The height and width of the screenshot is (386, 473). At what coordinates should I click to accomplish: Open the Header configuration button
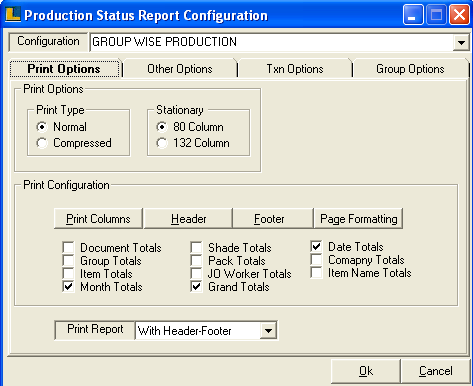click(188, 219)
